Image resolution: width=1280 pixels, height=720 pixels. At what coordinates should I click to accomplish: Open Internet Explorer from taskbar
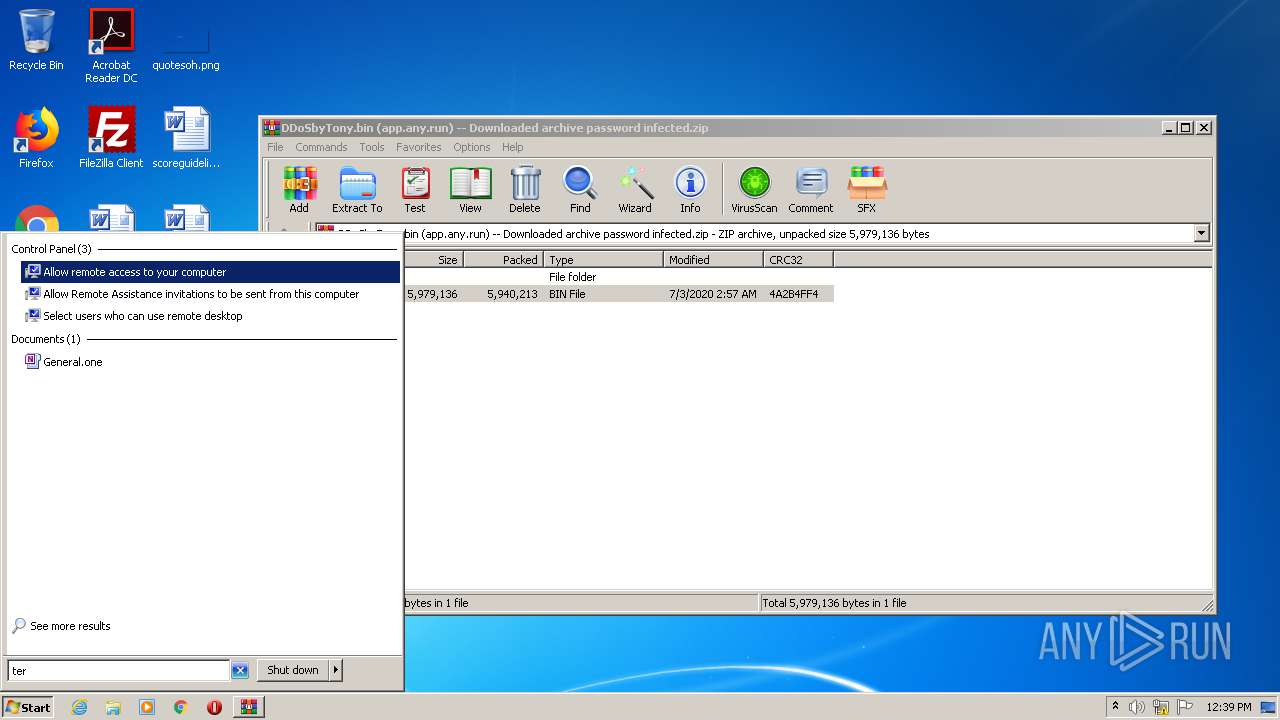tap(79, 707)
